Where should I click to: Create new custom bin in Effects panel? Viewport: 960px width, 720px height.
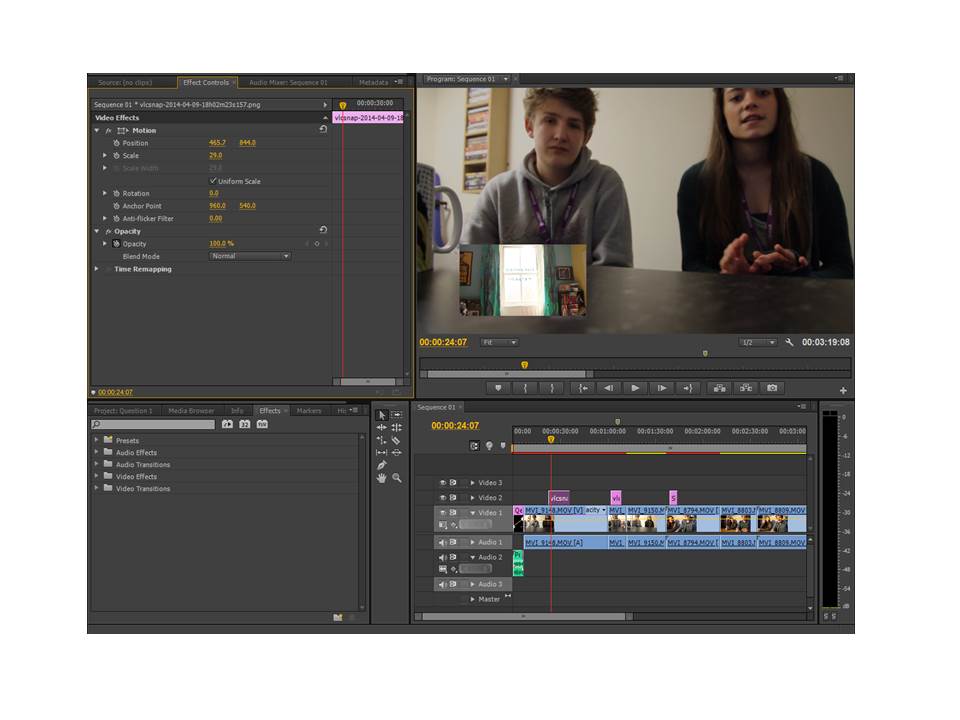337,617
